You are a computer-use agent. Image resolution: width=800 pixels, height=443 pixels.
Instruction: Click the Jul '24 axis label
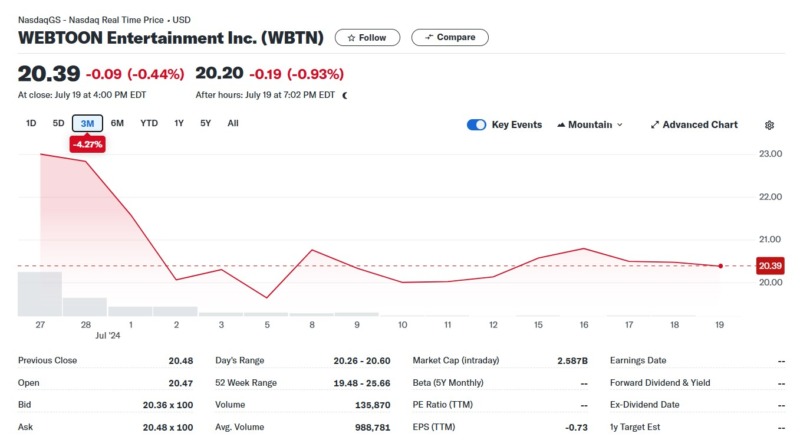coord(108,335)
